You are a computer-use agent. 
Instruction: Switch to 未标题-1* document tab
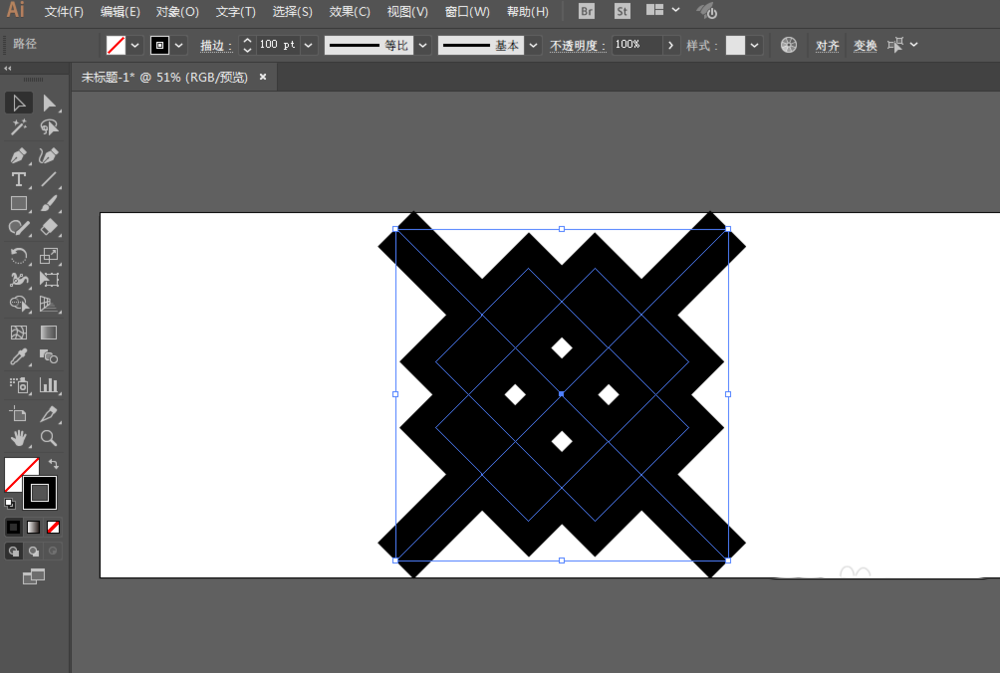click(165, 77)
